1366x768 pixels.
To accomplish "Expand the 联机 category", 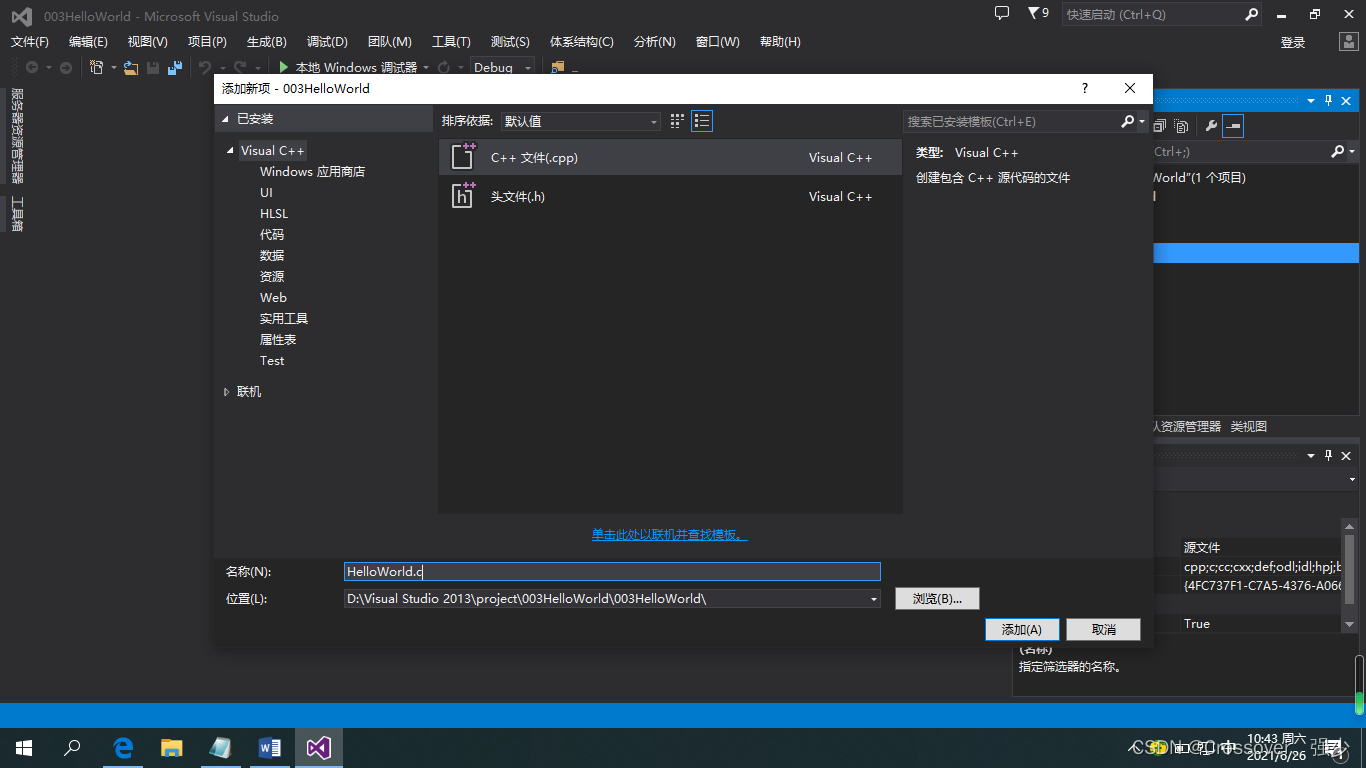I will [227, 392].
